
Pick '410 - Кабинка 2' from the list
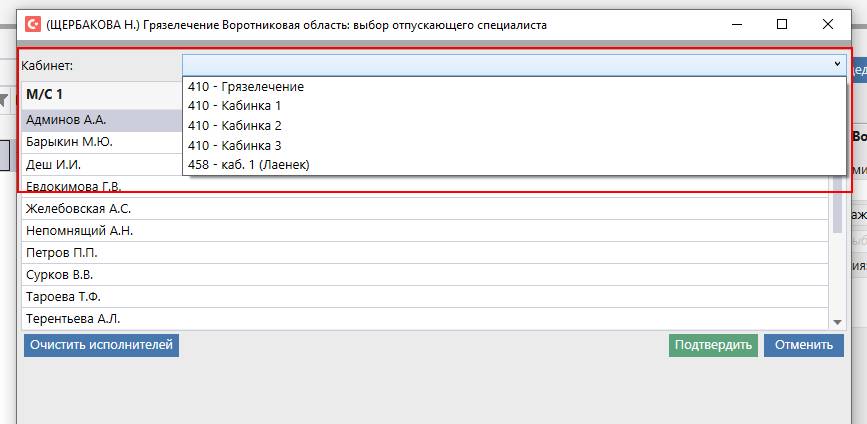coord(235,126)
